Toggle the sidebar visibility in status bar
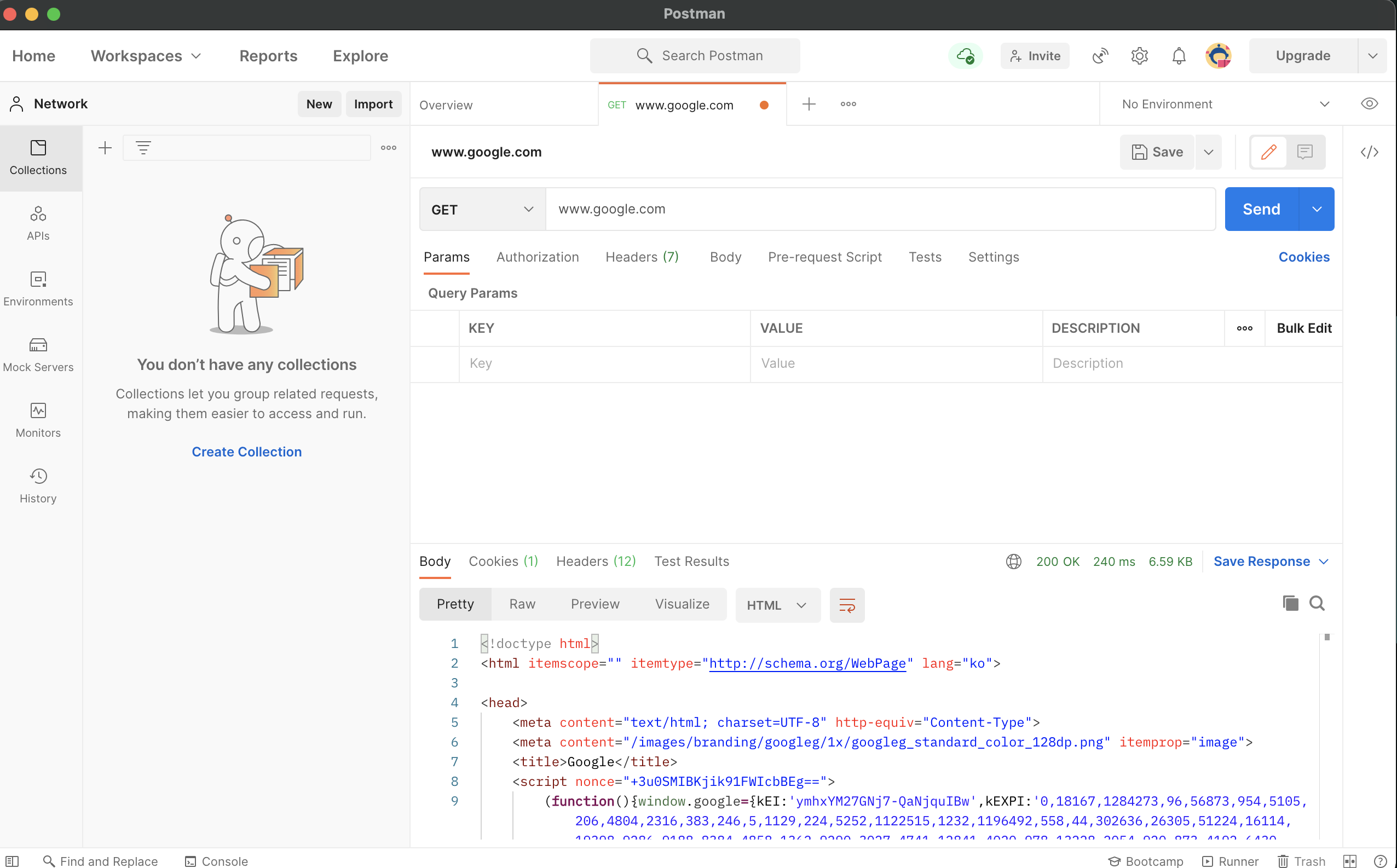Screen dimensions: 1397x868 [12, 861]
